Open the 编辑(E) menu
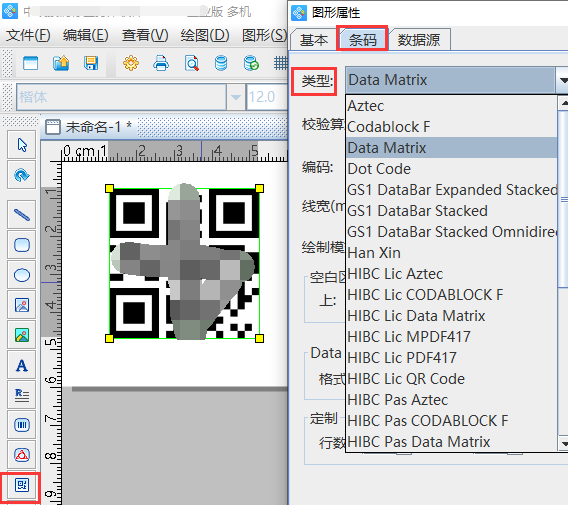The height and width of the screenshot is (505, 568). point(85,36)
